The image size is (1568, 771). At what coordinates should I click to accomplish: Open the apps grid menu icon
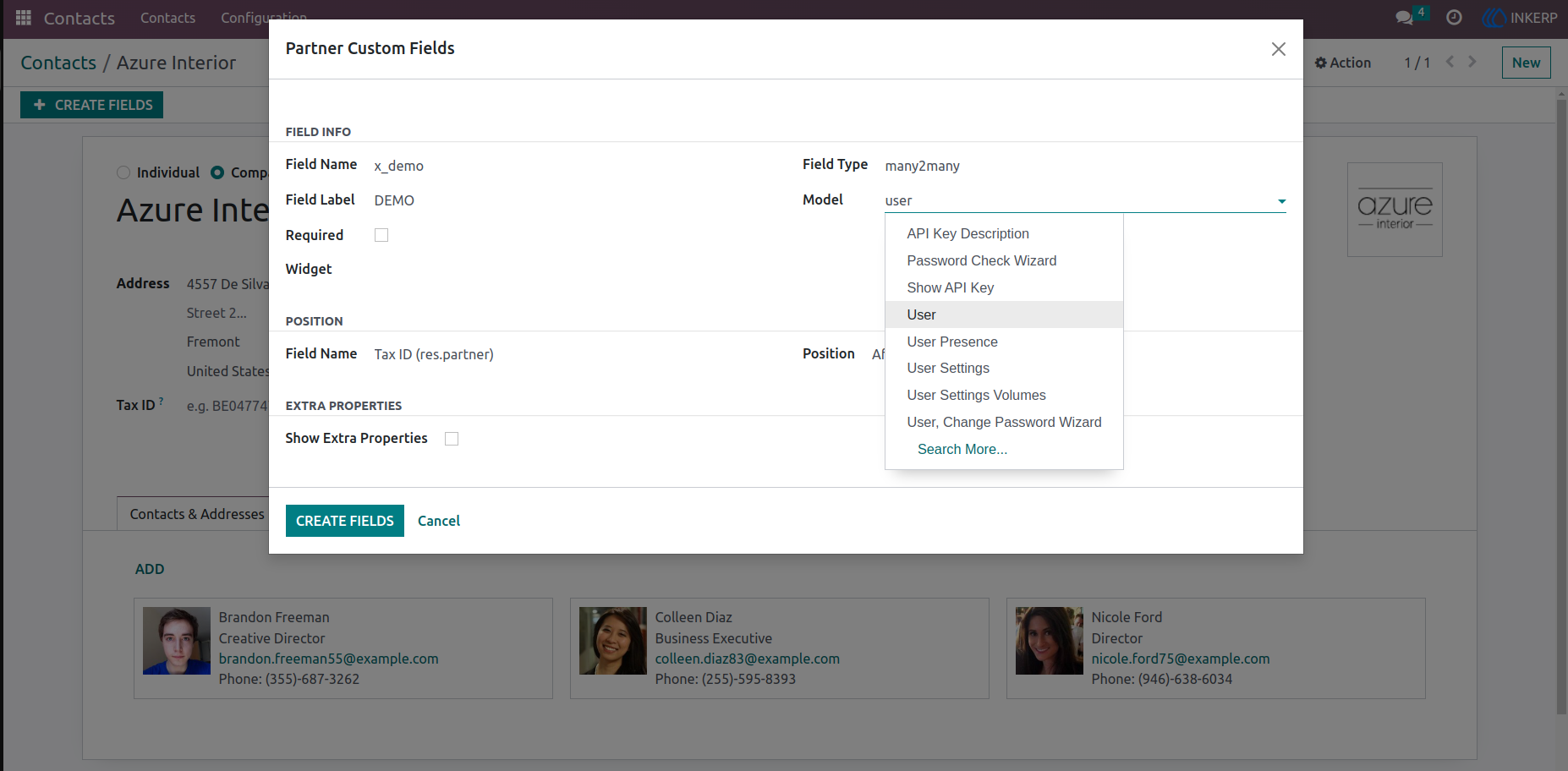click(24, 18)
